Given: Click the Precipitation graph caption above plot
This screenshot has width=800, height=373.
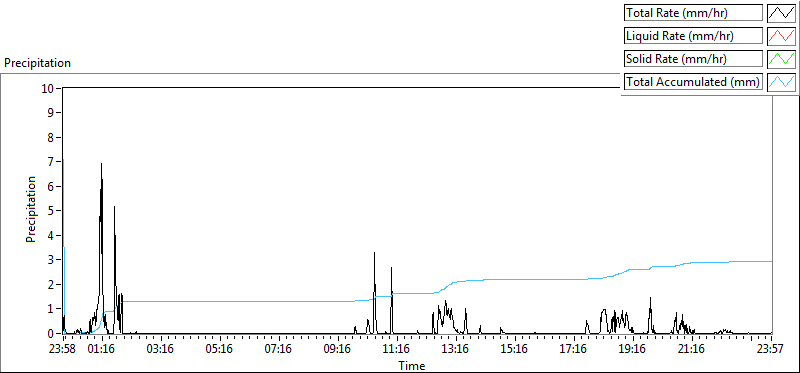Looking at the screenshot, I should 37,63.
